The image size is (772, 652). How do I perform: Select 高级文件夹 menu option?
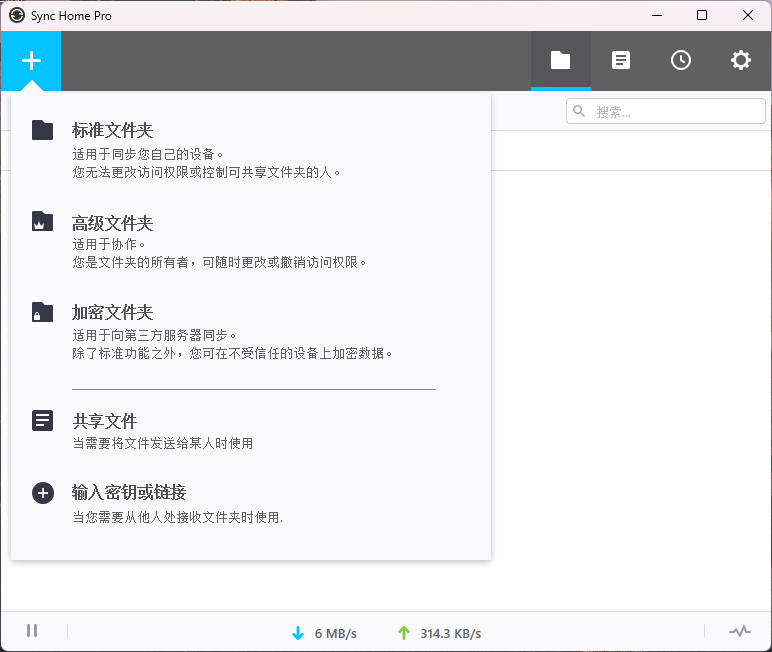(x=112, y=223)
